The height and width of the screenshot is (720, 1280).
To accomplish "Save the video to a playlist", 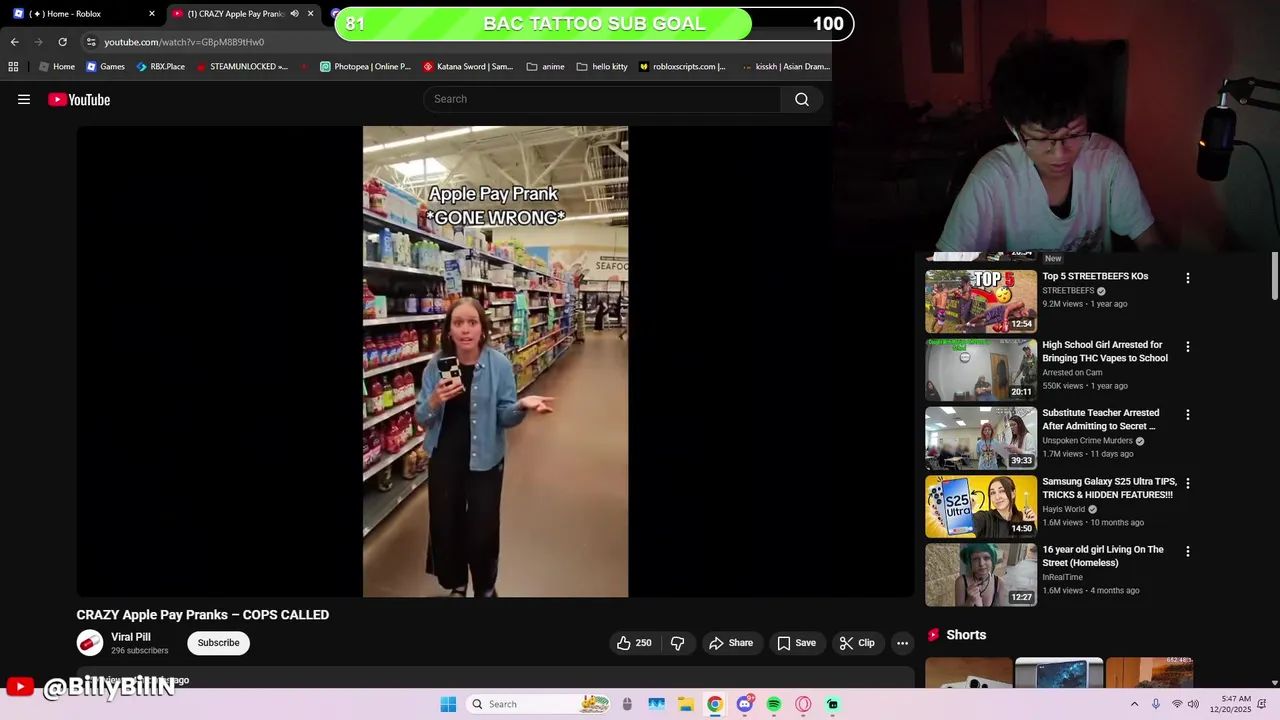I will (796, 643).
